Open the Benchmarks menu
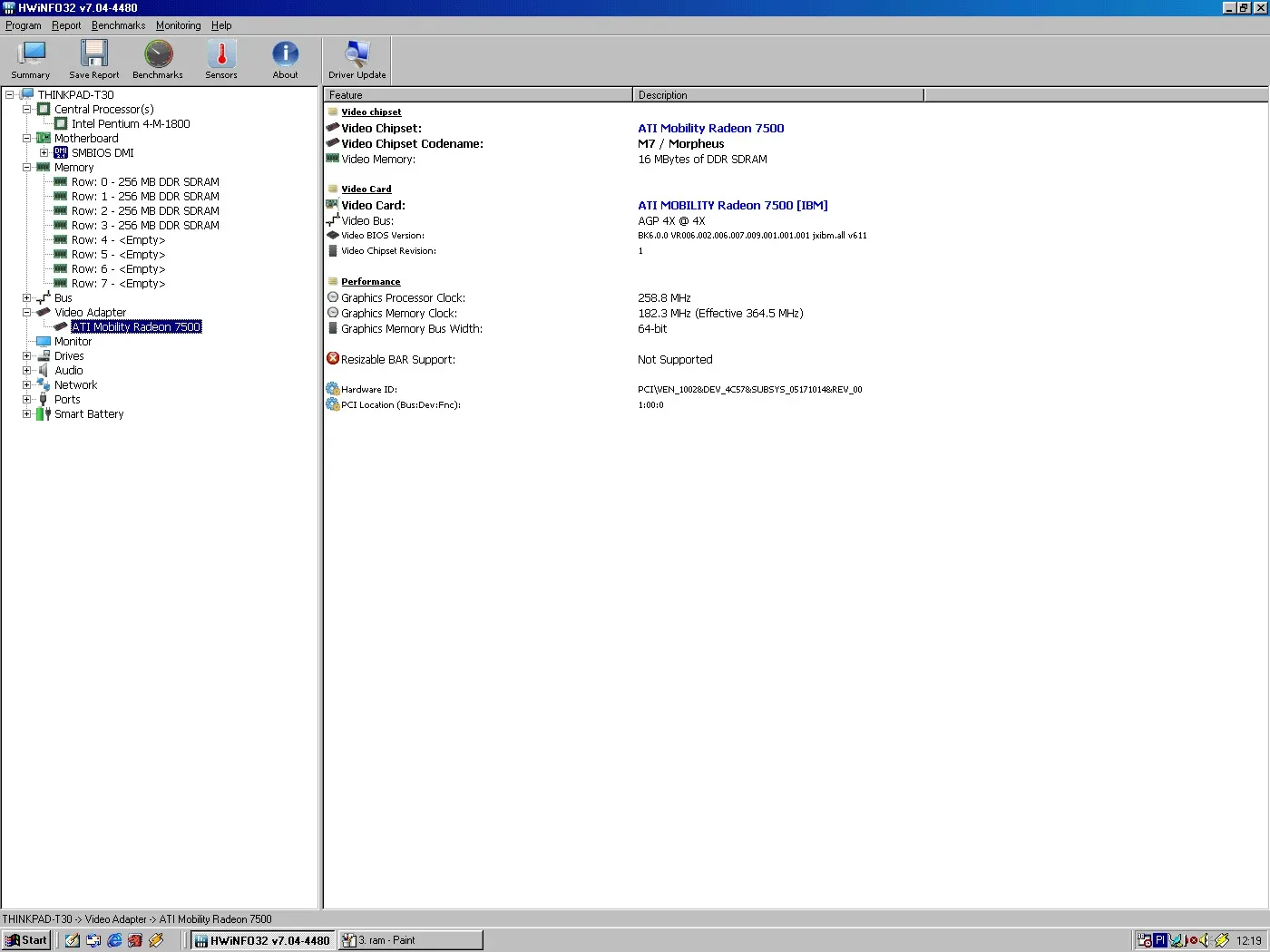 [118, 25]
